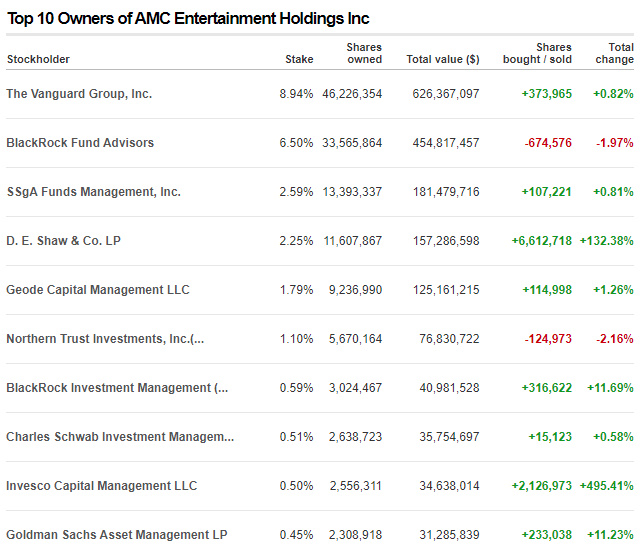Click the Total change column header
Image resolution: width=640 pixels, height=551 pixels.
click(614, 53)
